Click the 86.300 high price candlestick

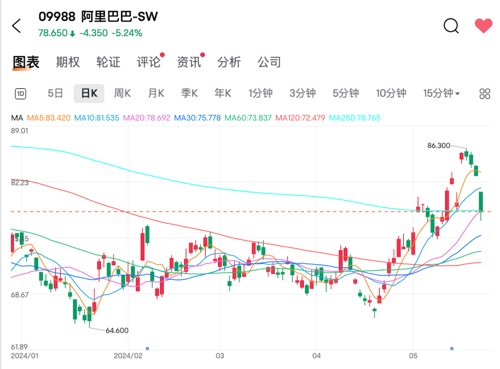(x=466, y=154)
